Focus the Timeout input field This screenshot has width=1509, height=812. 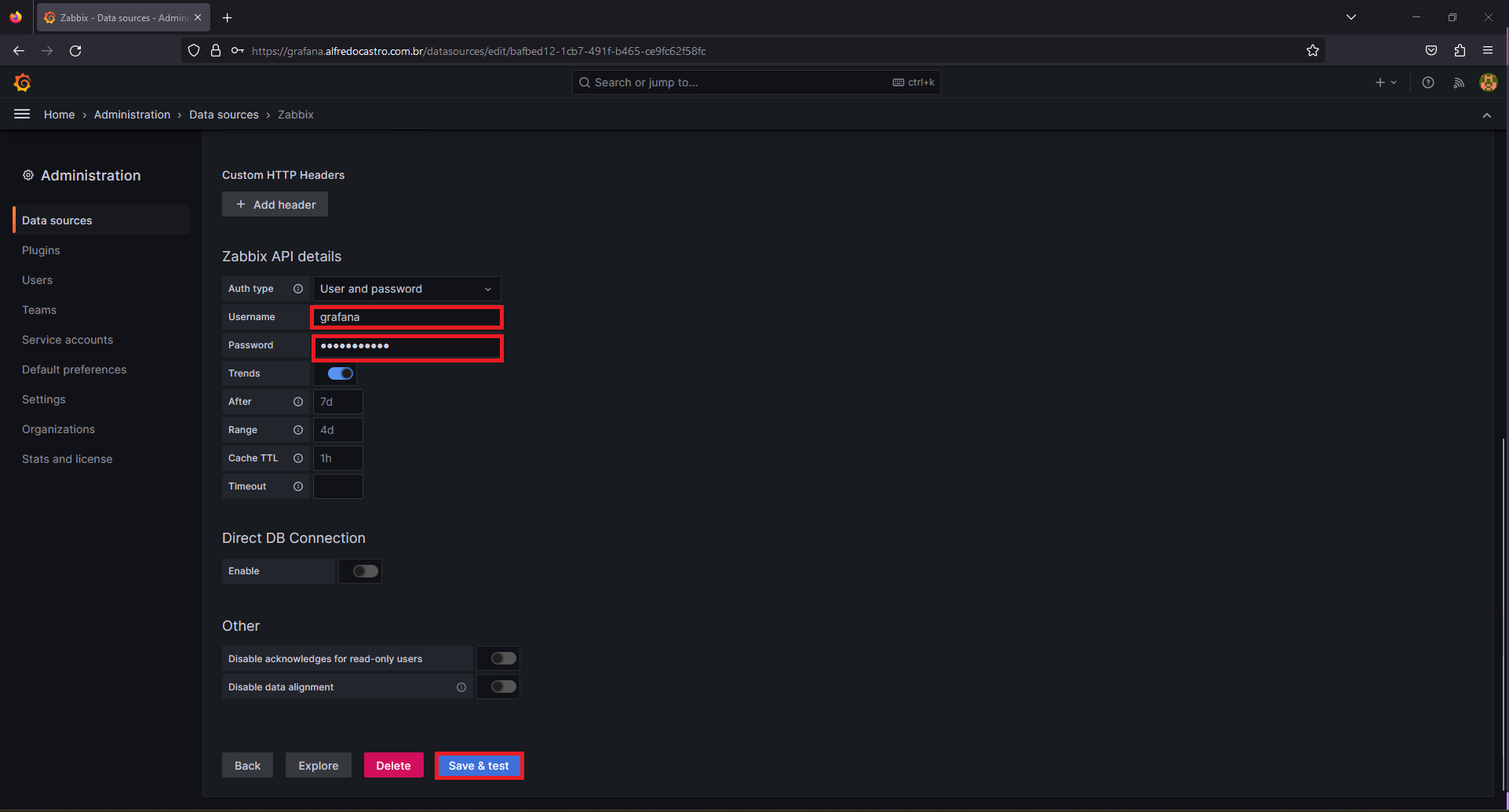(338, 486)
